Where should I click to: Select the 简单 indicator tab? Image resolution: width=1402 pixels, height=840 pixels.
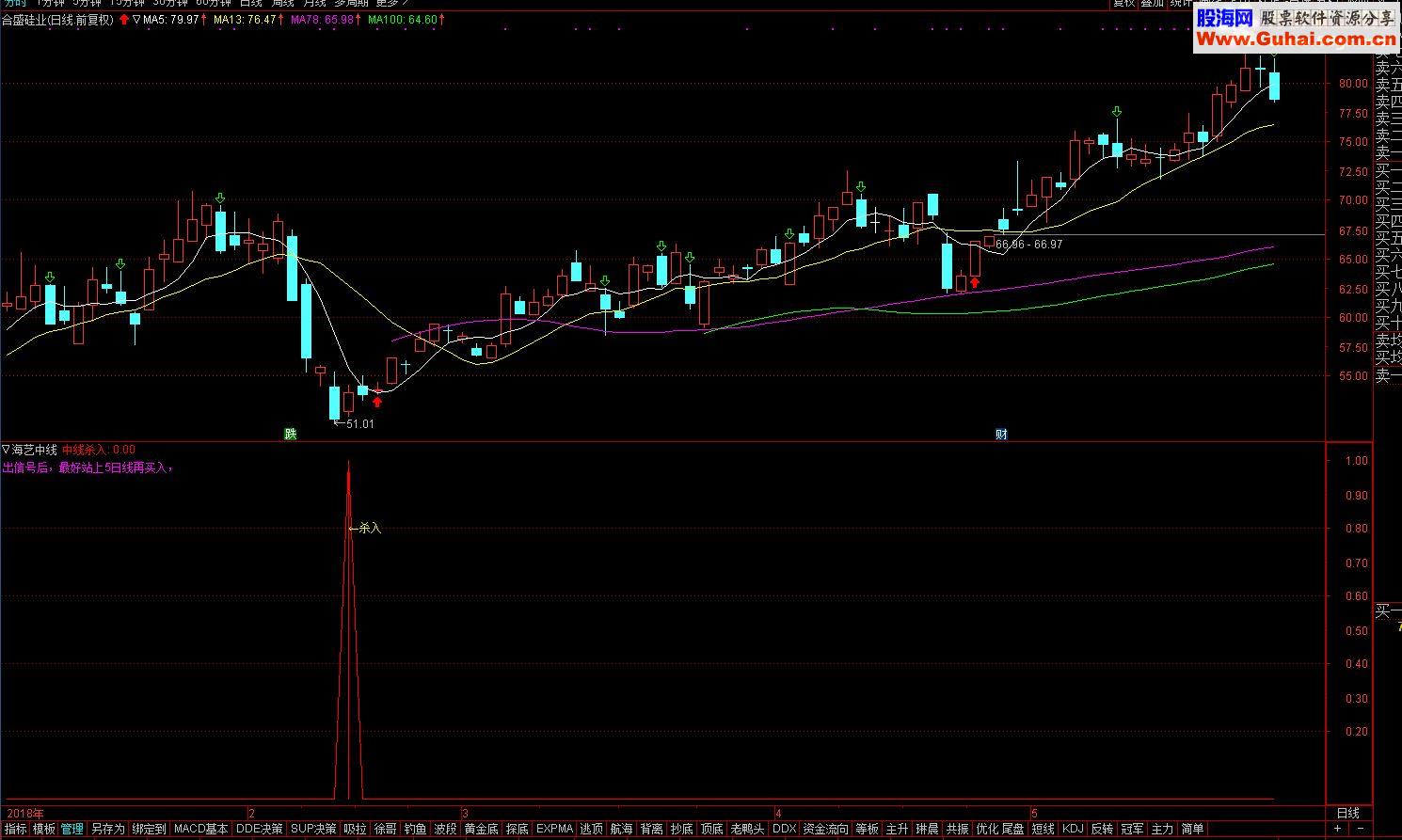point(1192,829)
